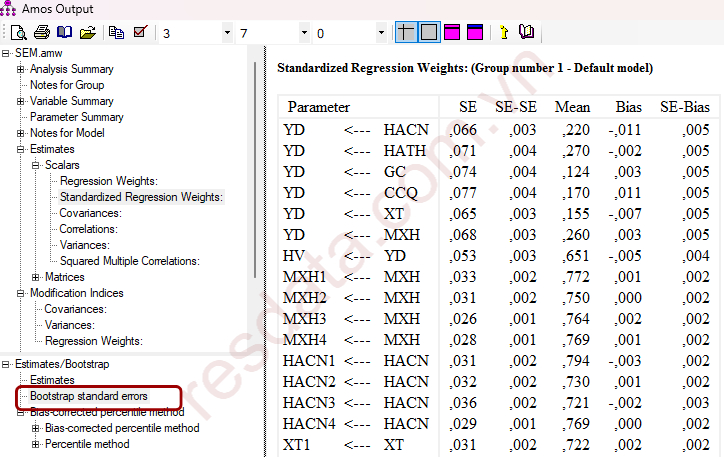Click the open book icon at toolbar end
724x457 pixels.
[x=526, y=33]
